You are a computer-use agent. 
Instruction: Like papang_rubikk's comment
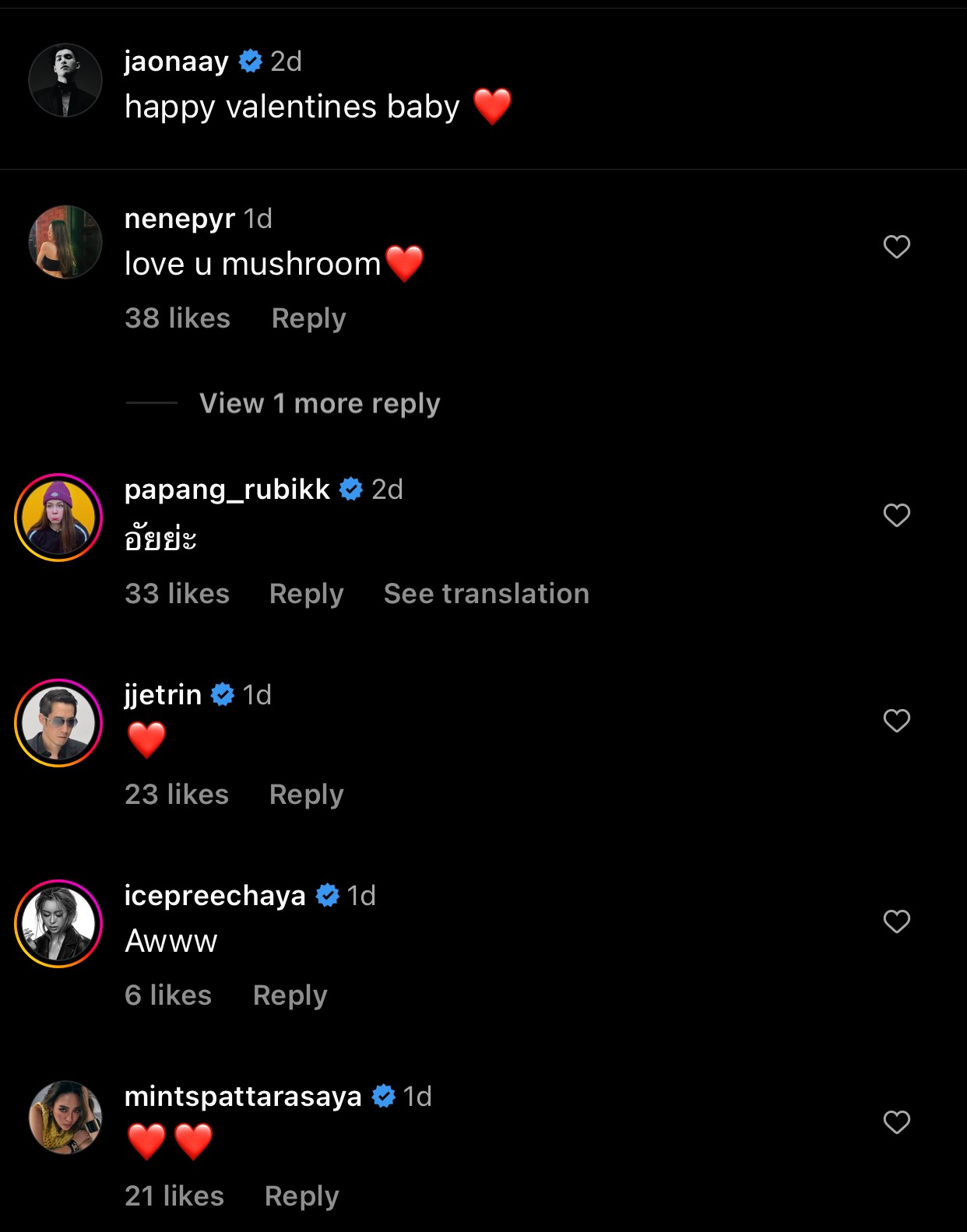pos(896,515)
